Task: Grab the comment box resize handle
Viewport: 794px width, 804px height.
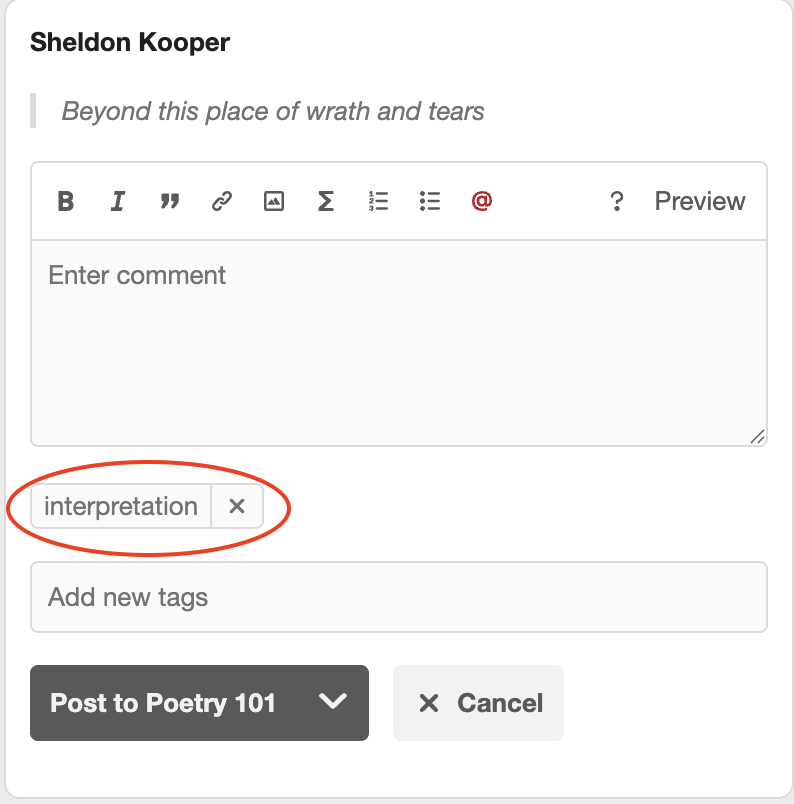Action: tap(757, 436)
